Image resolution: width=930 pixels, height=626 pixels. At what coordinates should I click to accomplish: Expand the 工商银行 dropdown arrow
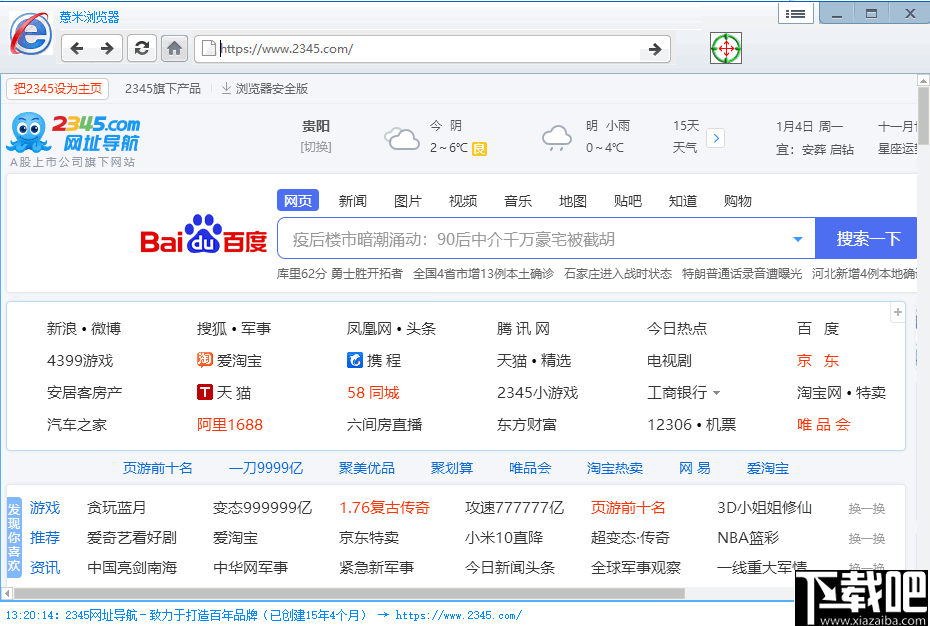point(718,392)
